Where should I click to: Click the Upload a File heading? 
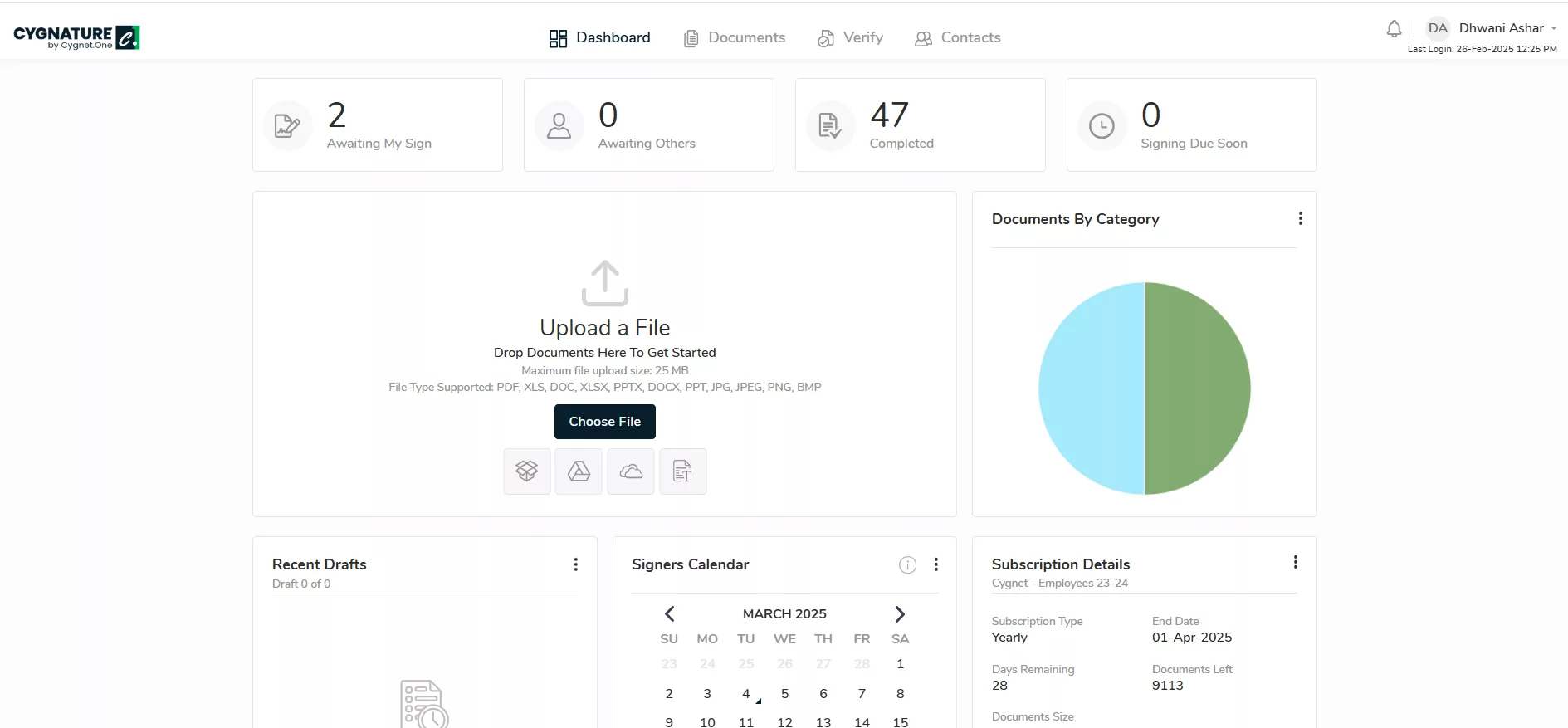tap(605, 328)
